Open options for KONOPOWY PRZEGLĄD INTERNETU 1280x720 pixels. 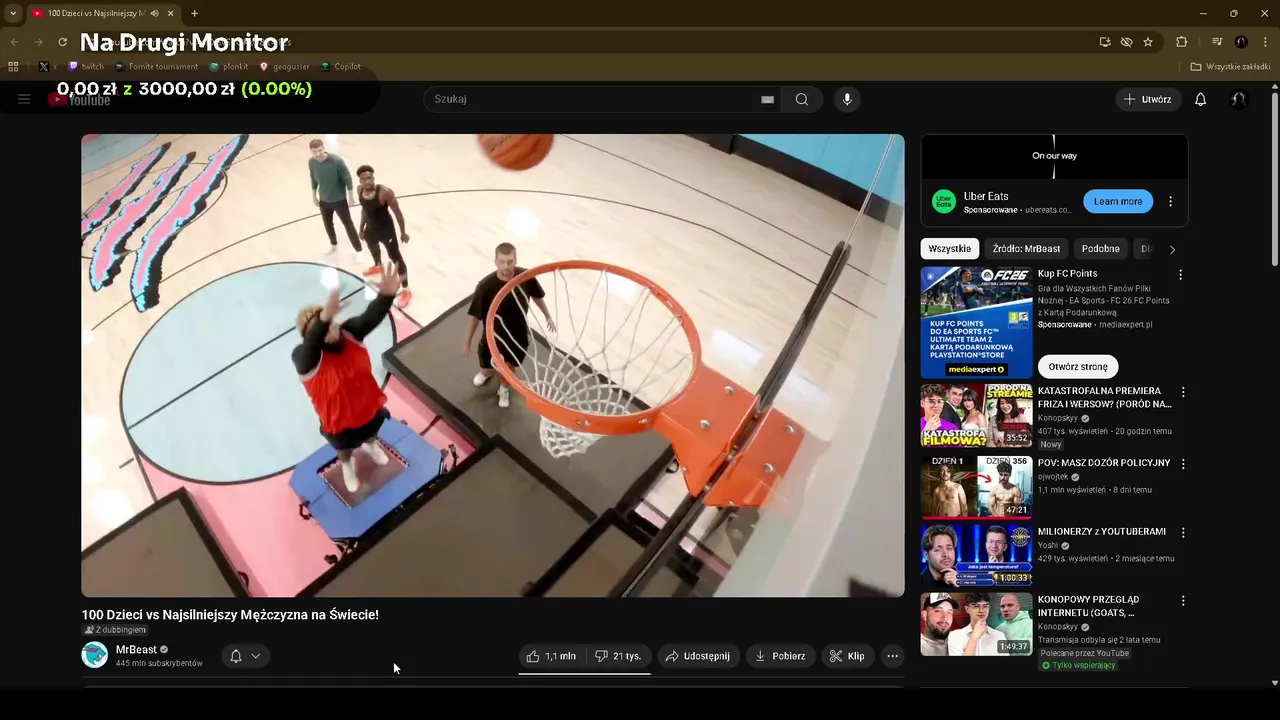click(x=1183, y=601)
